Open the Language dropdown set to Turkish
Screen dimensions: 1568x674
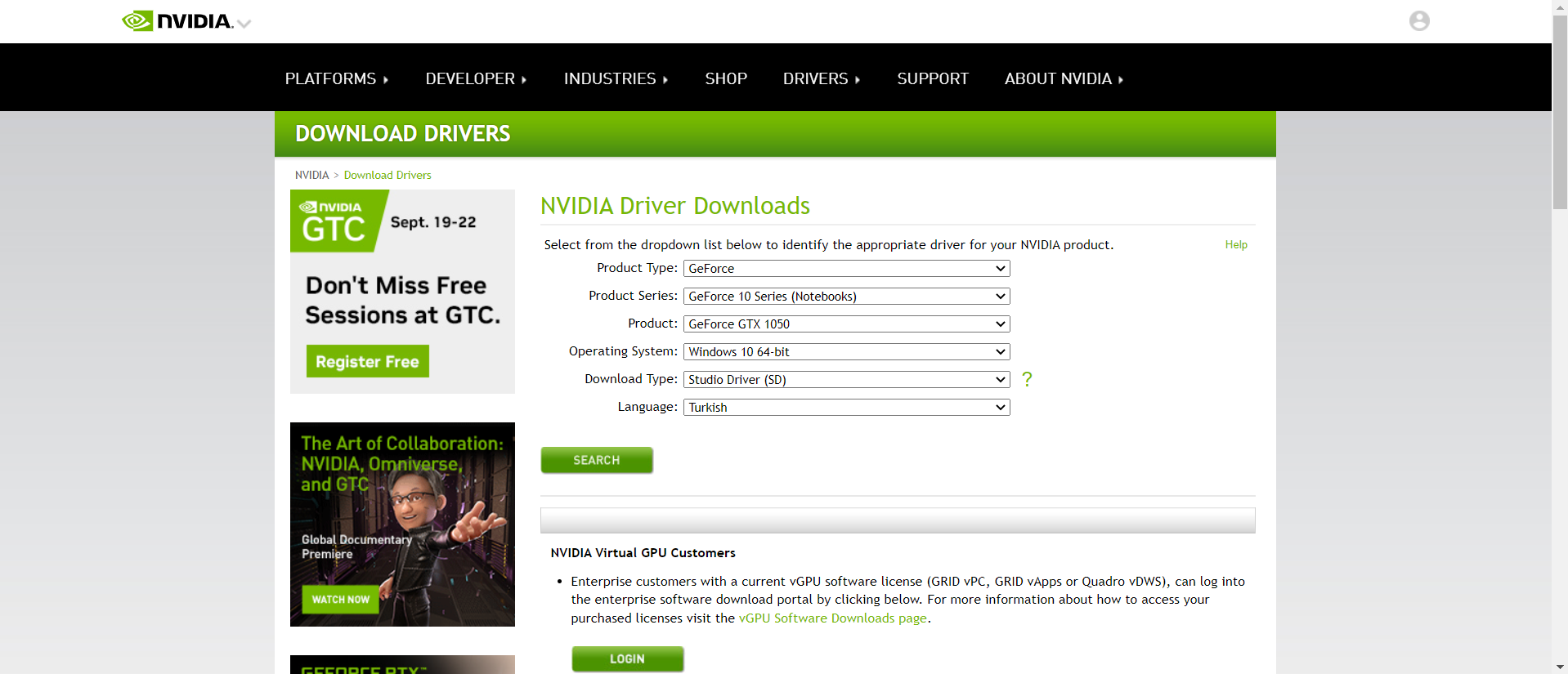click(x=846, y=408)
